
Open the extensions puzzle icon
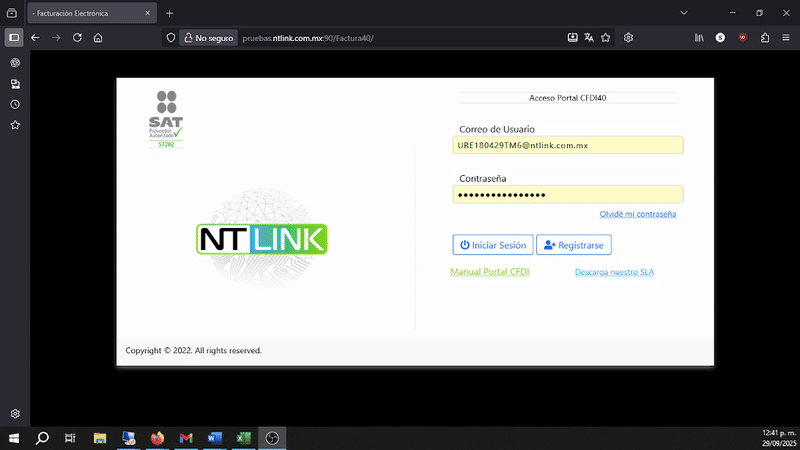(765, 38)
